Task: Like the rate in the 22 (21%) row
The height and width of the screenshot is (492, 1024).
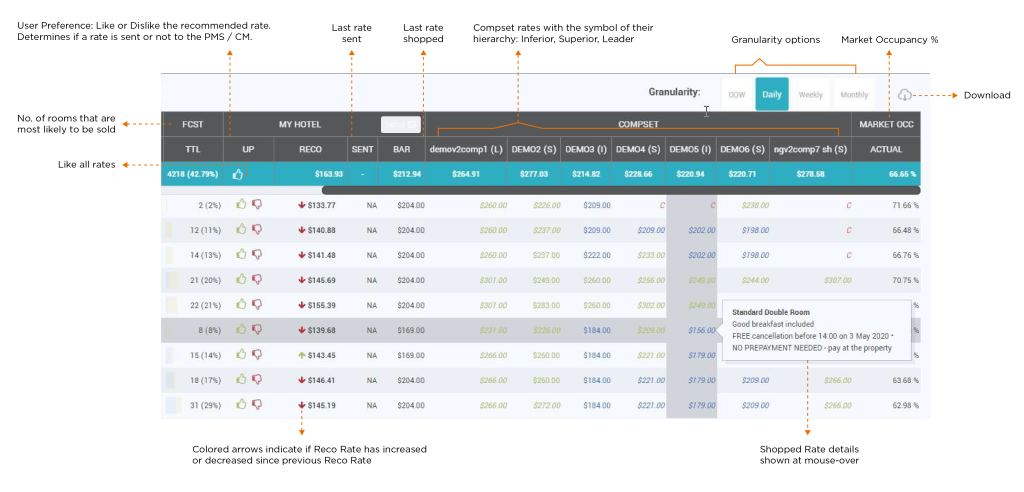Action: click(242, 304)
